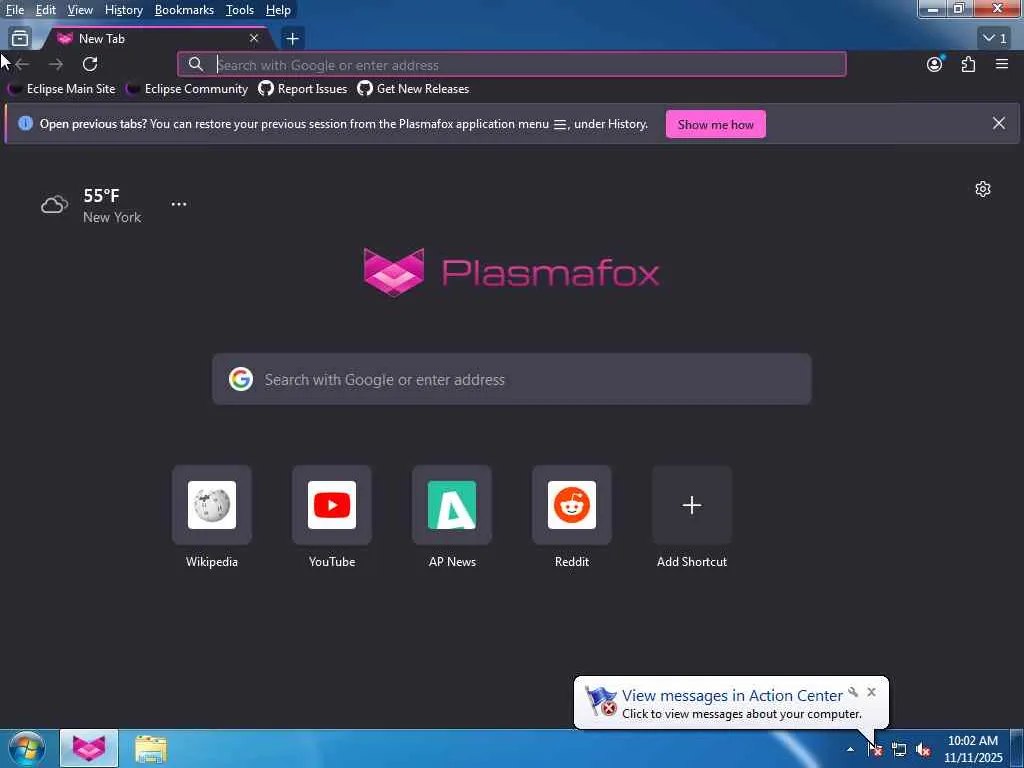Image resolution: width=1024 pixels, height=768 pixels.
Task: Open the Firefox View tab overview icon
Action: click(20, 39)
